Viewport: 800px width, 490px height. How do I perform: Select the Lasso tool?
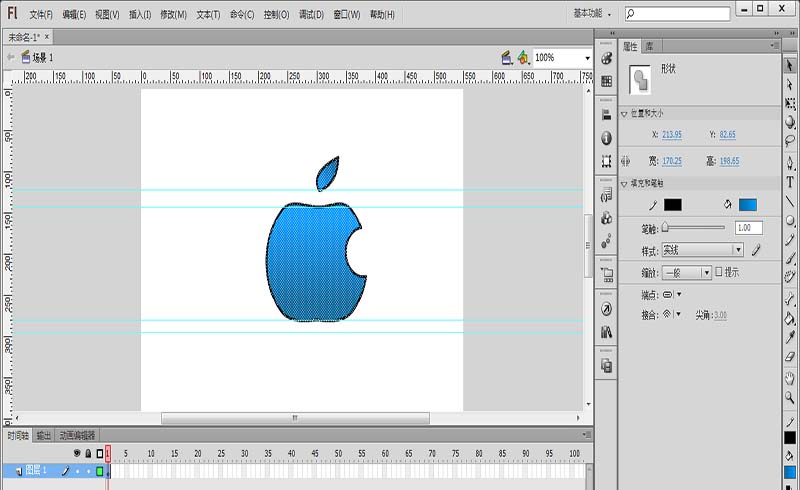789,140
